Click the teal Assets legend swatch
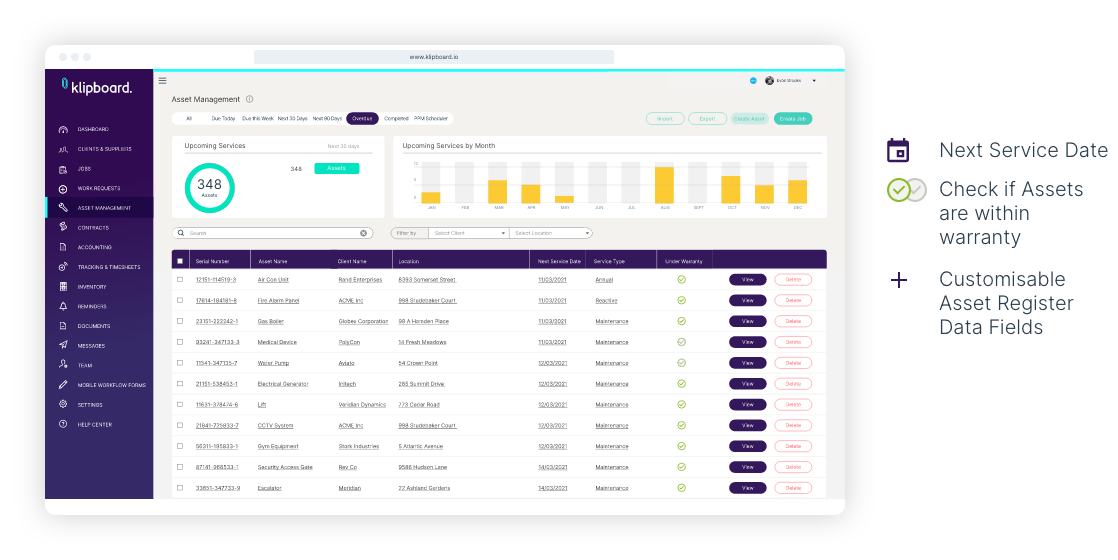The image size is (1118, 560). click(x=337, y=168)
